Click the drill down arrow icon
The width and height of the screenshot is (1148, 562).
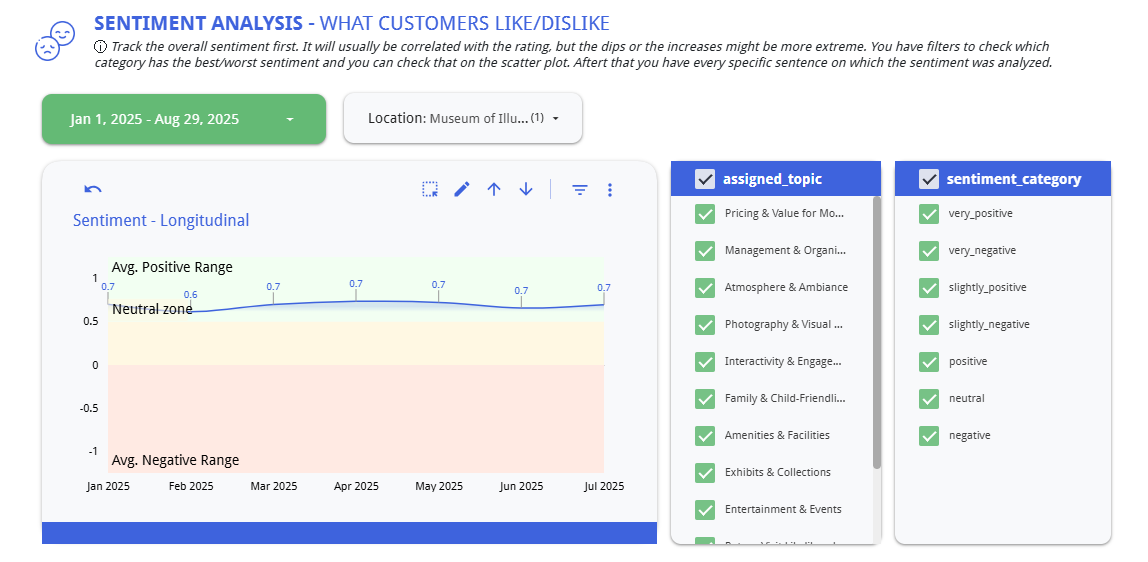pos(526,189)
